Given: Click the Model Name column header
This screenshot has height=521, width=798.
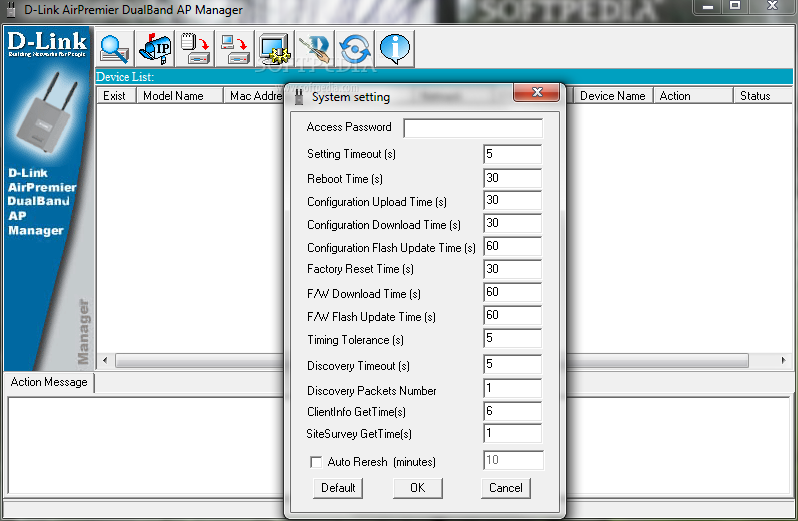Looking at the screenshot, I should coord(179,96).
